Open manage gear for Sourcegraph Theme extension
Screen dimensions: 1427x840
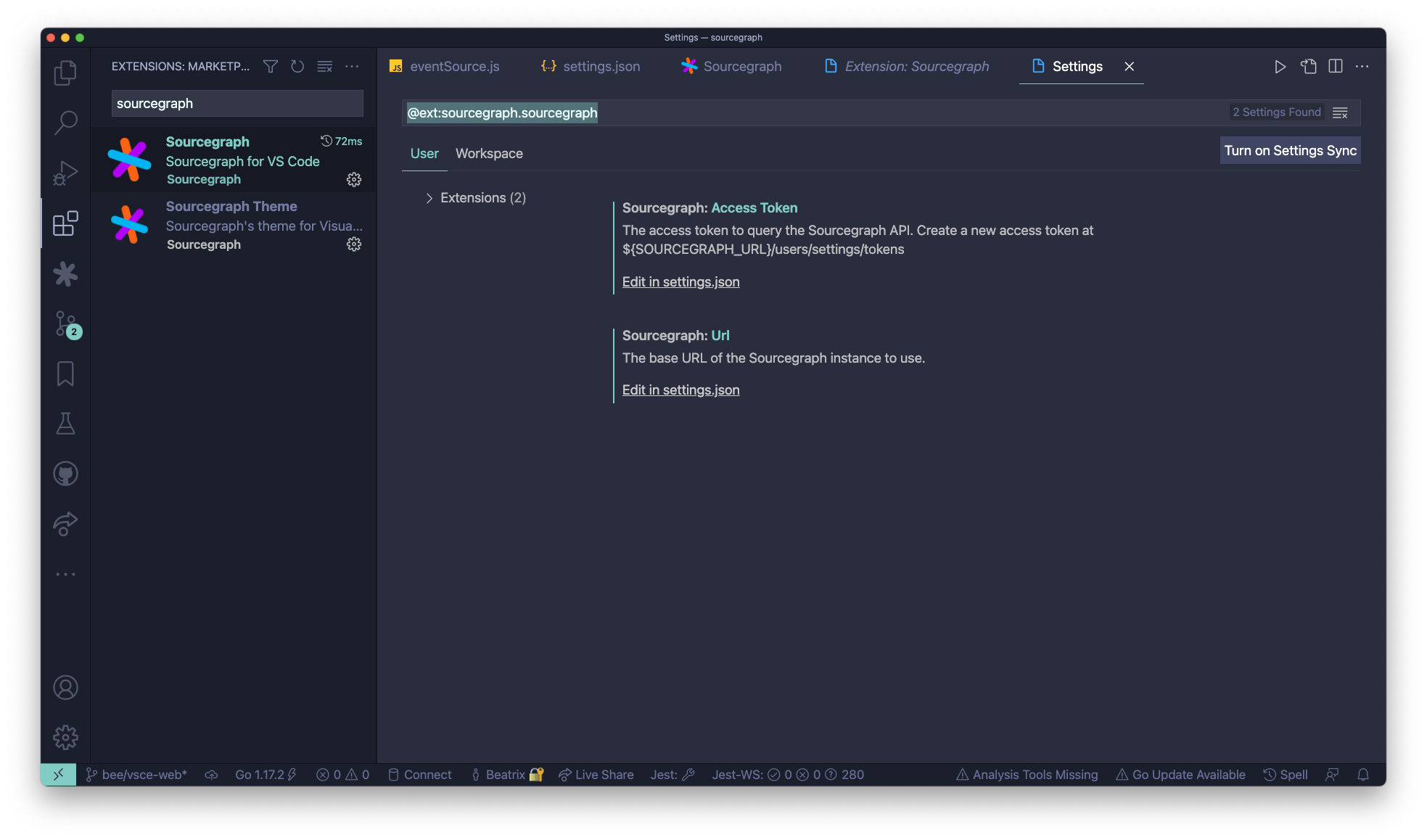[x=354, y=244]
